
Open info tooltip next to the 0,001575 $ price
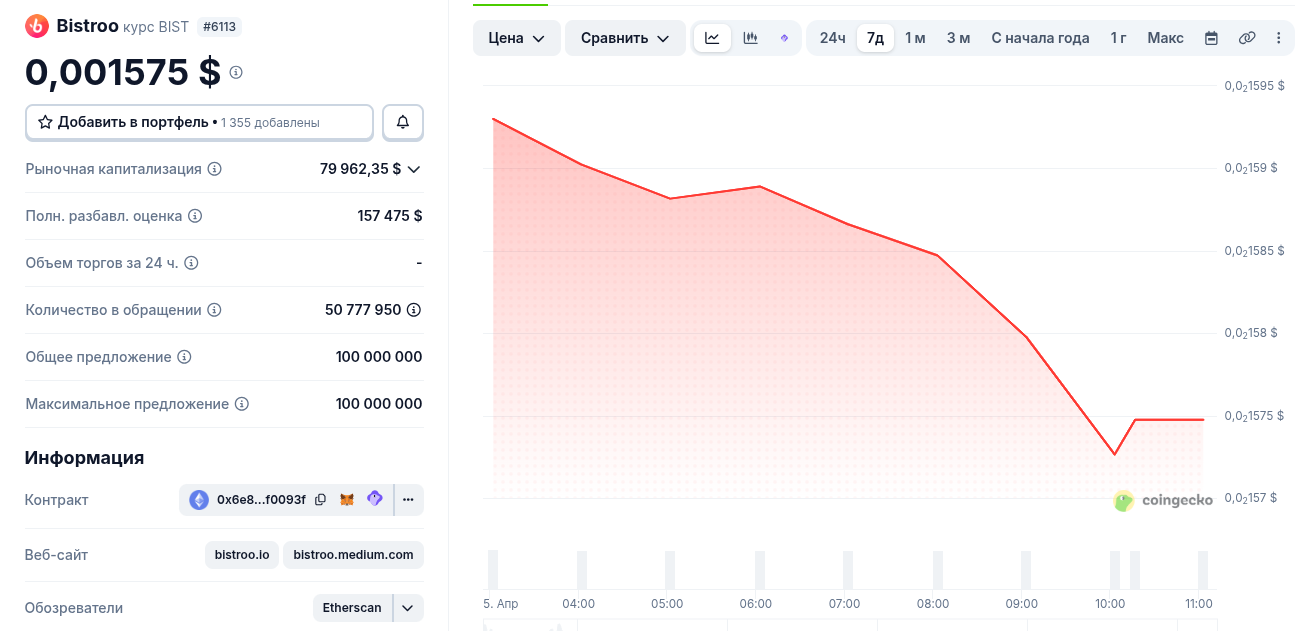pyautogui.click(x=236, y=73)
